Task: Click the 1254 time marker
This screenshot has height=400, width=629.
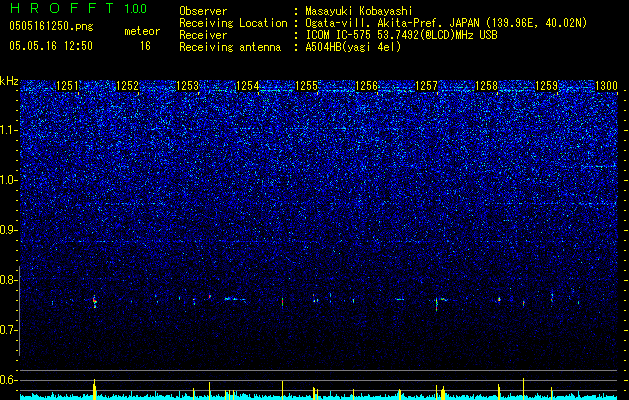Action: pyautogui.click(x=248, y=85)
